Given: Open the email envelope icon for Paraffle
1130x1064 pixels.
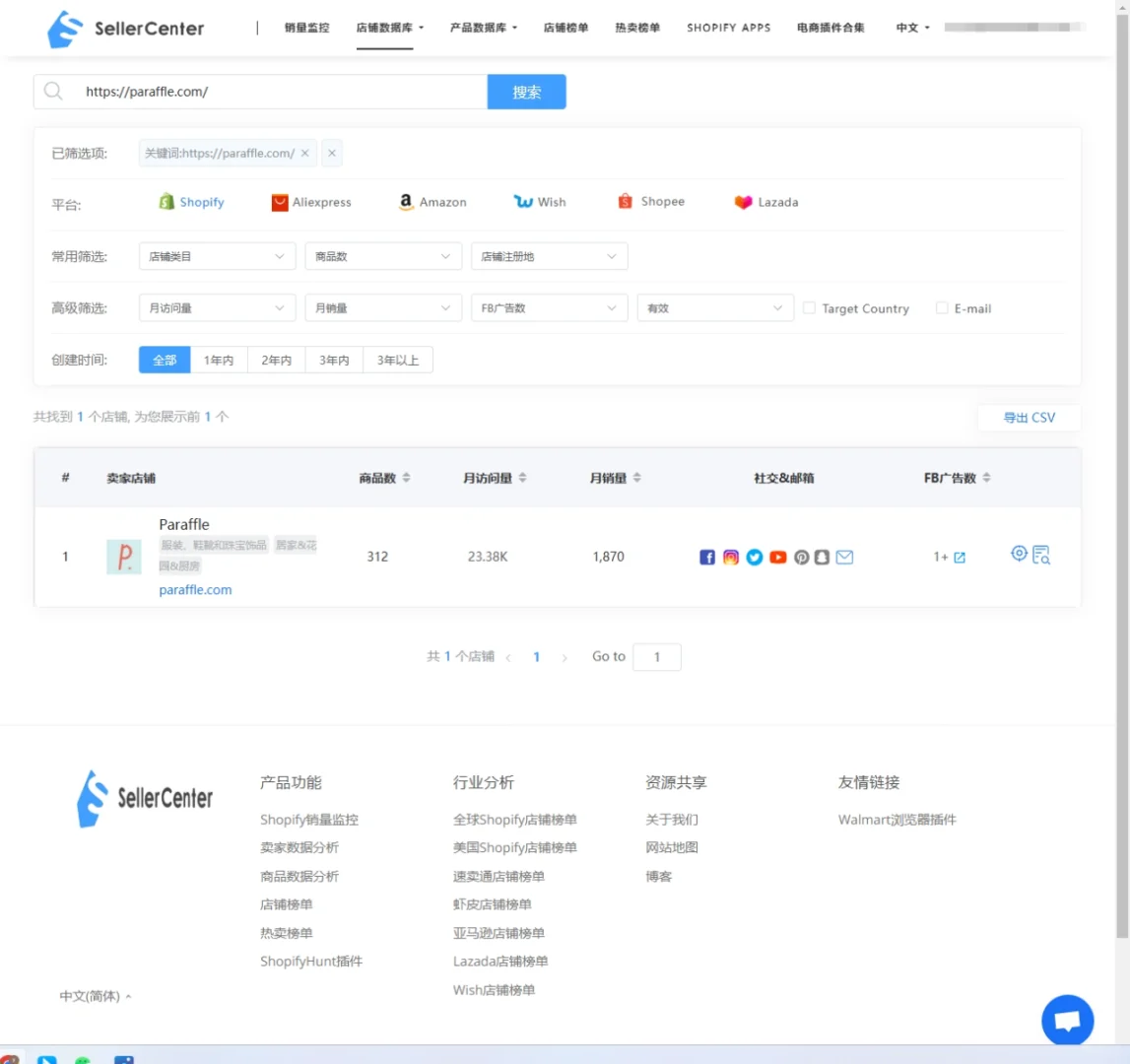Looking at the screenshot, I should (845, 557).
